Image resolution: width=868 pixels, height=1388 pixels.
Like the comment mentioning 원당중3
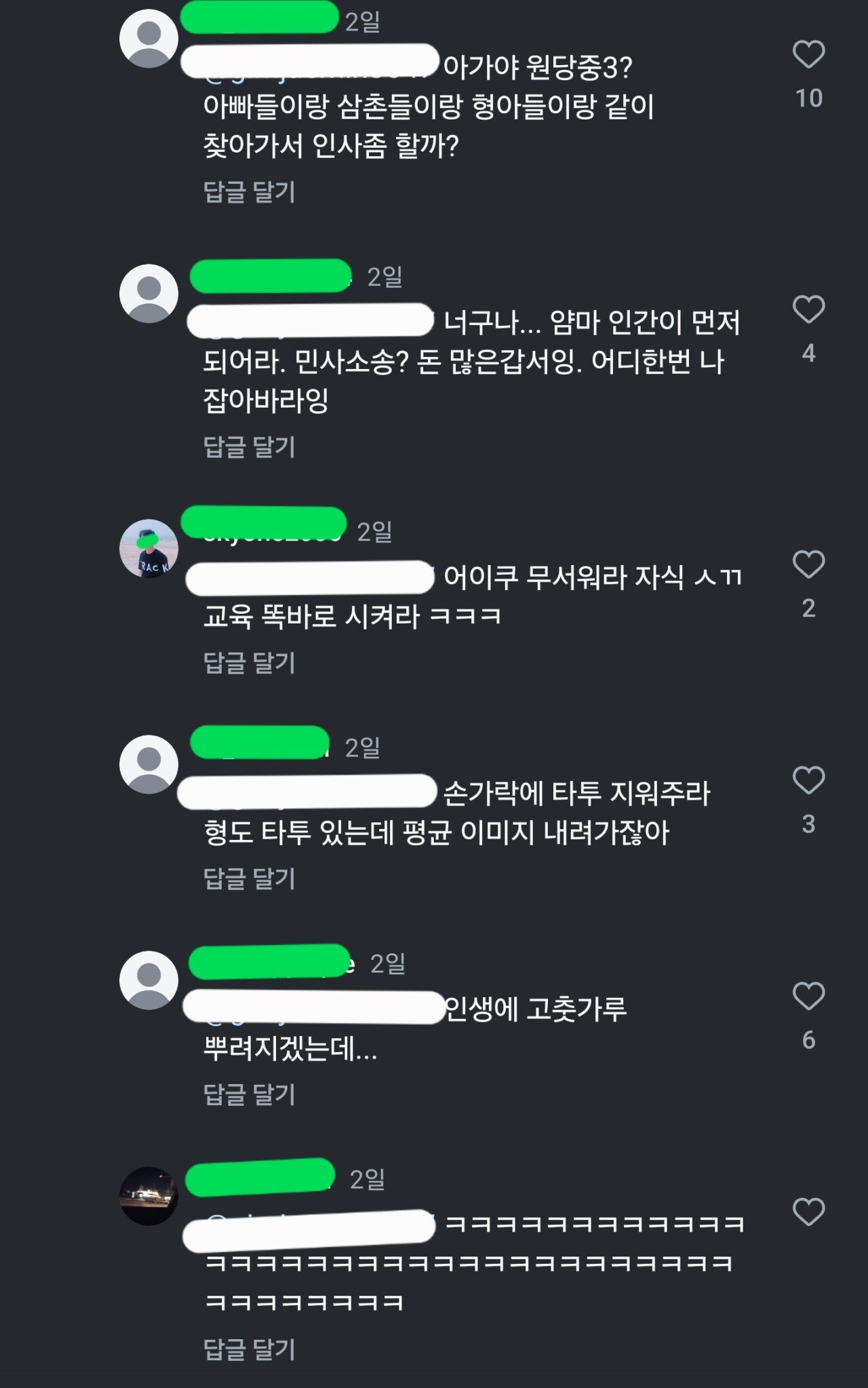coord(808,55)
